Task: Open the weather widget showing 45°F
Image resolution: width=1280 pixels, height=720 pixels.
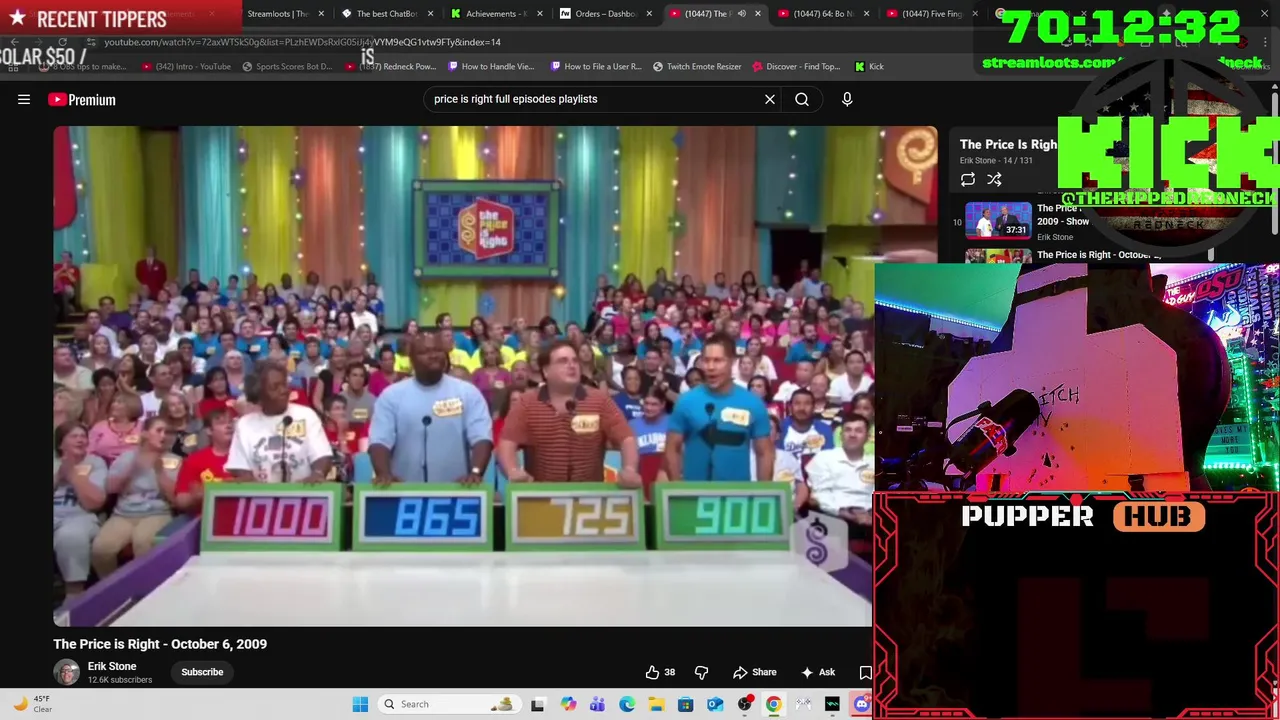Action: pyautogui.click(x=32, y=704)
